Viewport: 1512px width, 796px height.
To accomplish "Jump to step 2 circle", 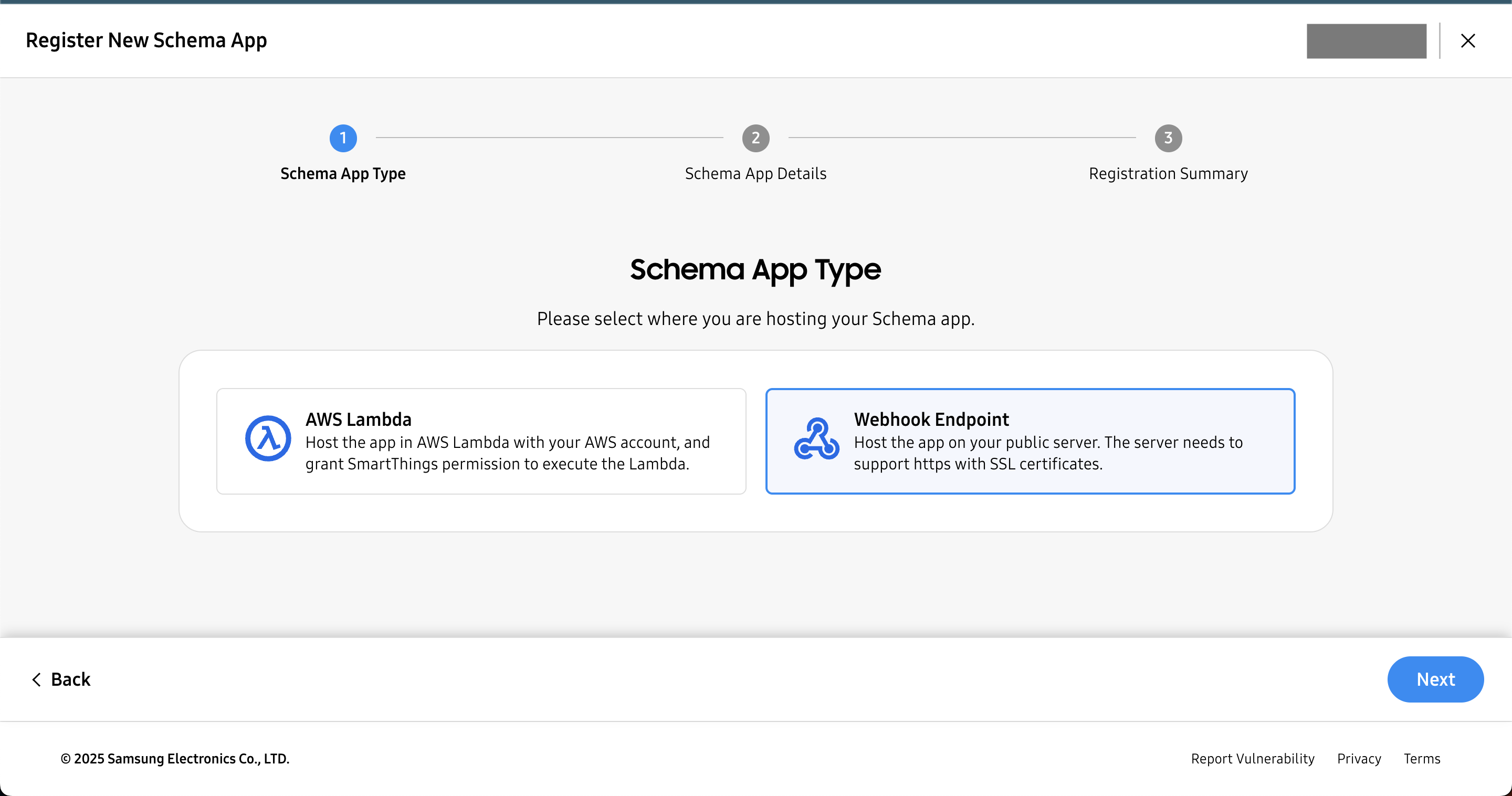I will tap(756, 138).
